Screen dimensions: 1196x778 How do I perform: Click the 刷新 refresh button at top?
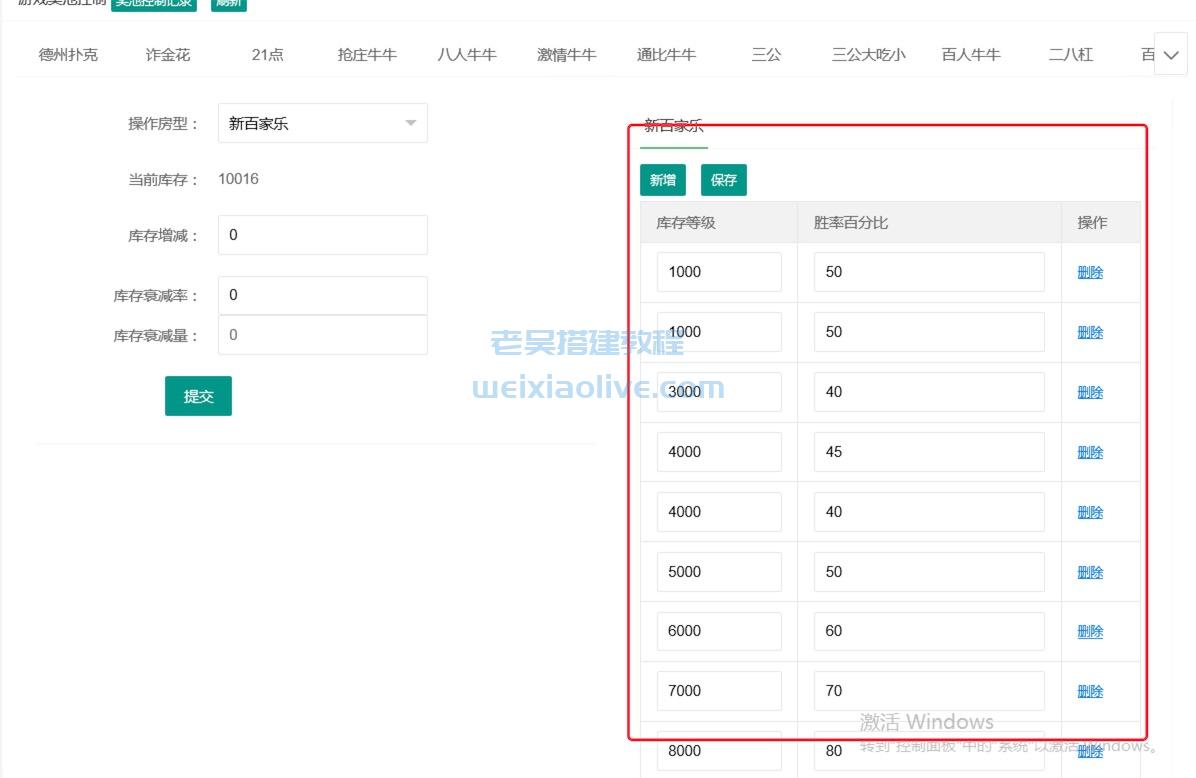227,4
